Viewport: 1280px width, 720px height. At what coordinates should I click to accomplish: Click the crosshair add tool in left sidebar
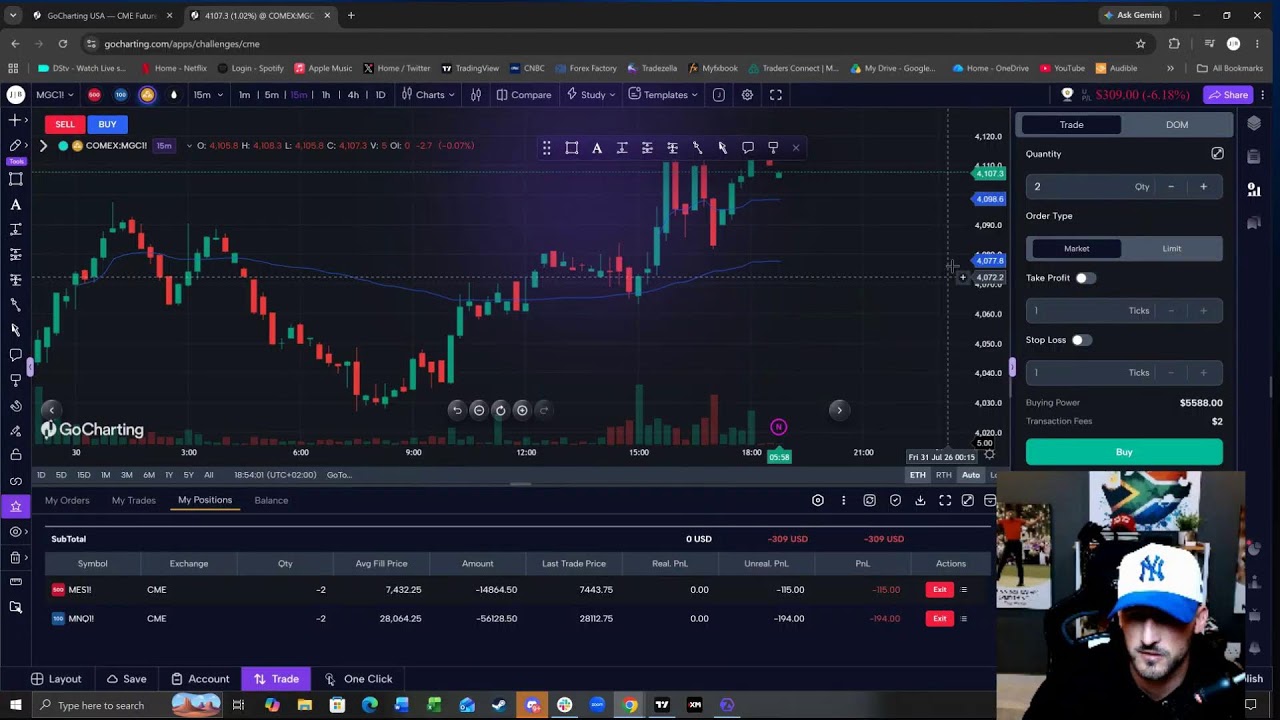click(15, 120)
